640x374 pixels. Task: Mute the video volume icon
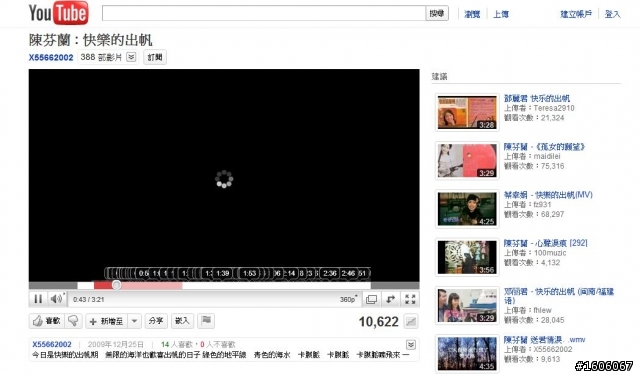click(56, 299)
